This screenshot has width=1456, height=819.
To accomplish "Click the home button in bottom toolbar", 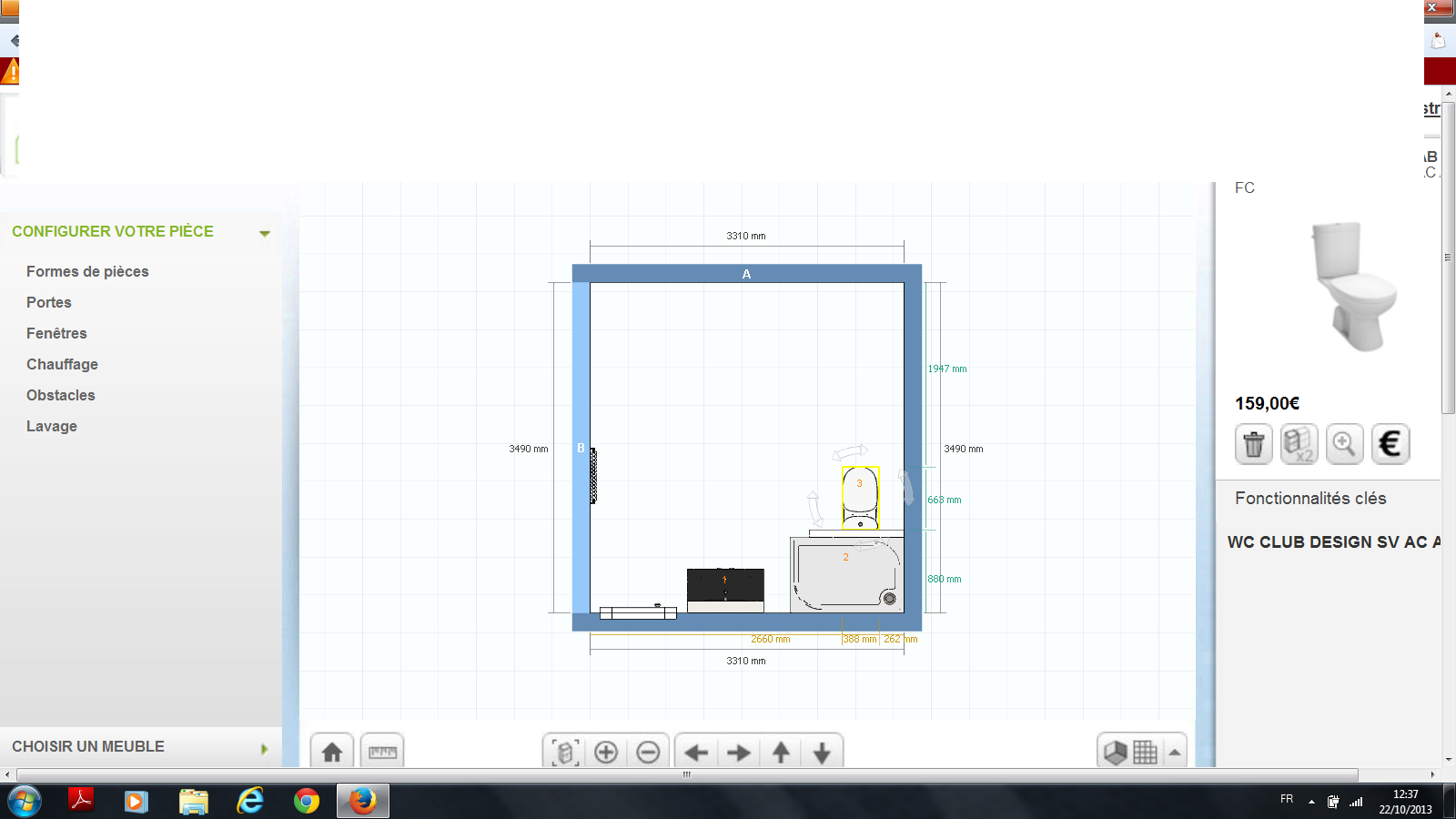I will pos(332,753).
